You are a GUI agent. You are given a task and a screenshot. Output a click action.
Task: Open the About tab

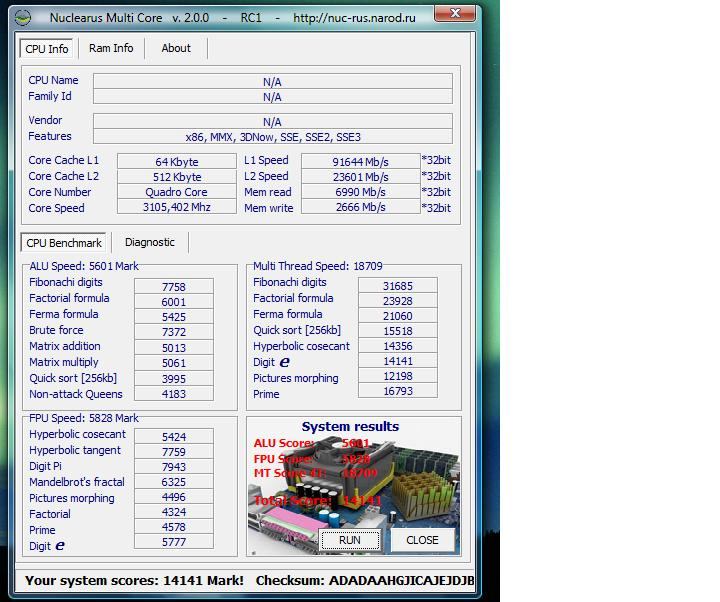(x=176, y=48)
